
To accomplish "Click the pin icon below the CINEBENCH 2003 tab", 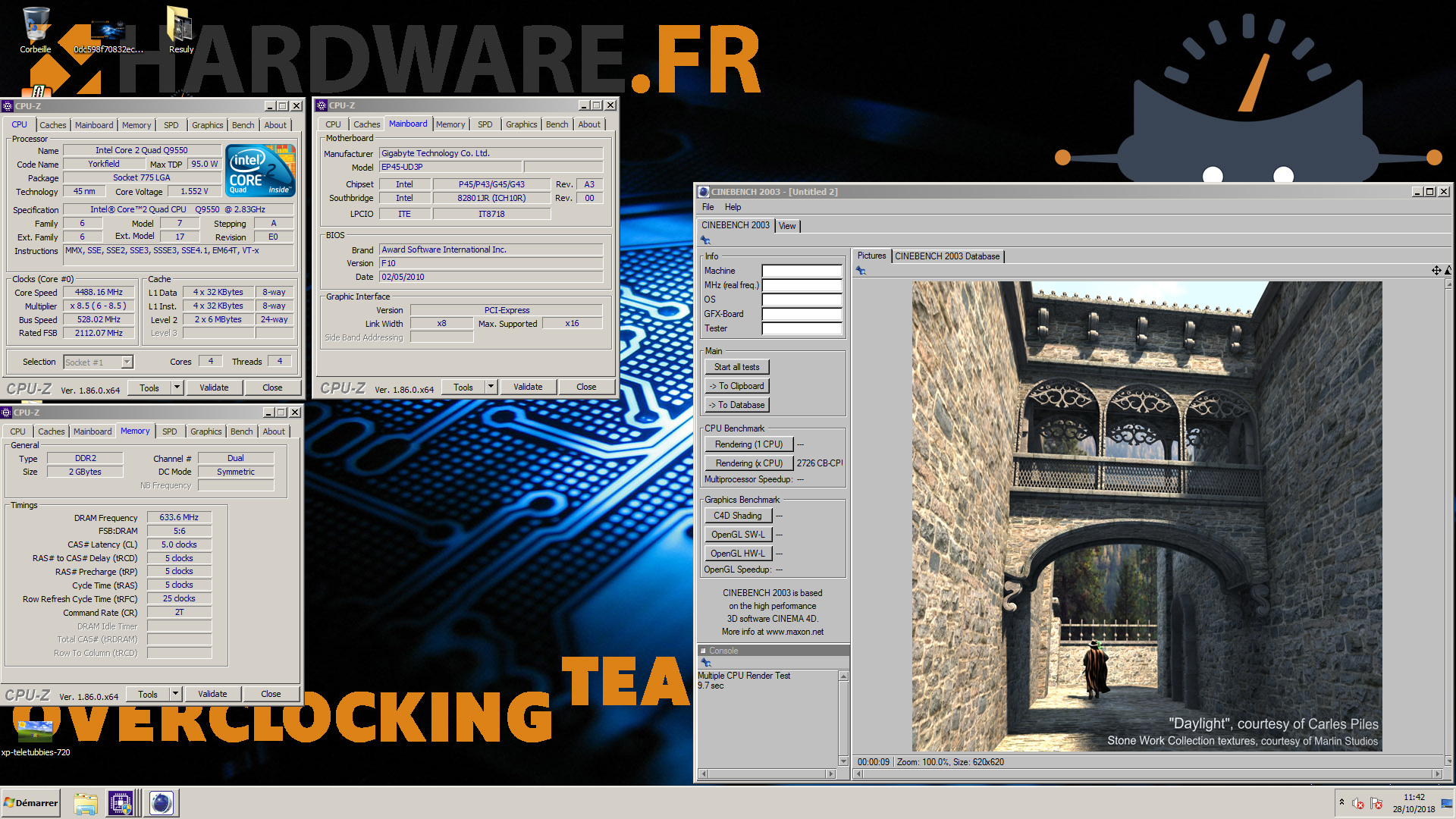I will (705, 240).
